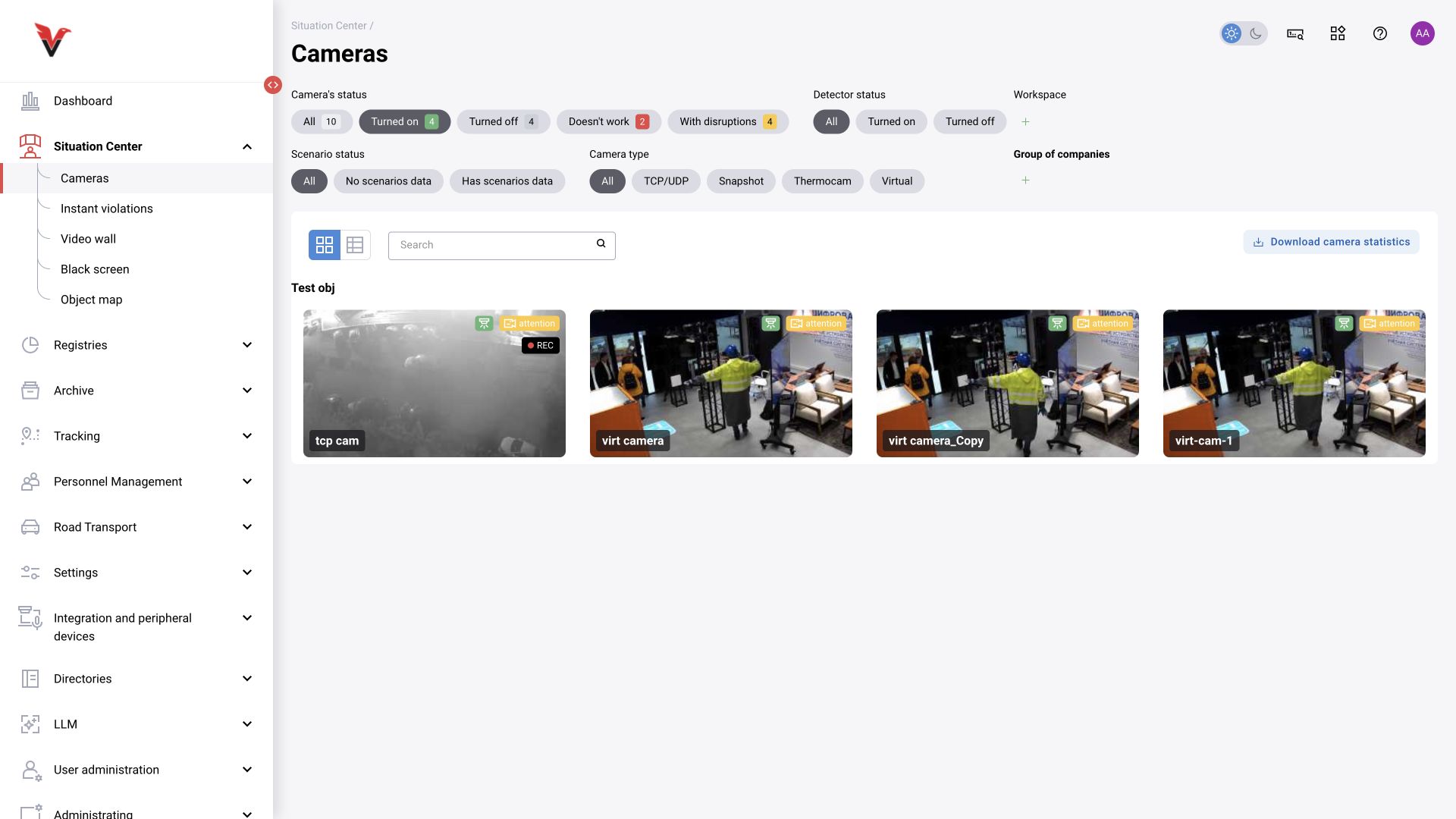Click the attention badge on virt camera
Viewport: 1456px width, 819px height.
coord(816,323)
